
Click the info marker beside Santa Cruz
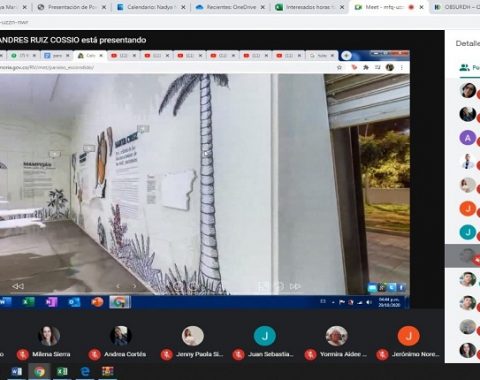click(143, 128)
